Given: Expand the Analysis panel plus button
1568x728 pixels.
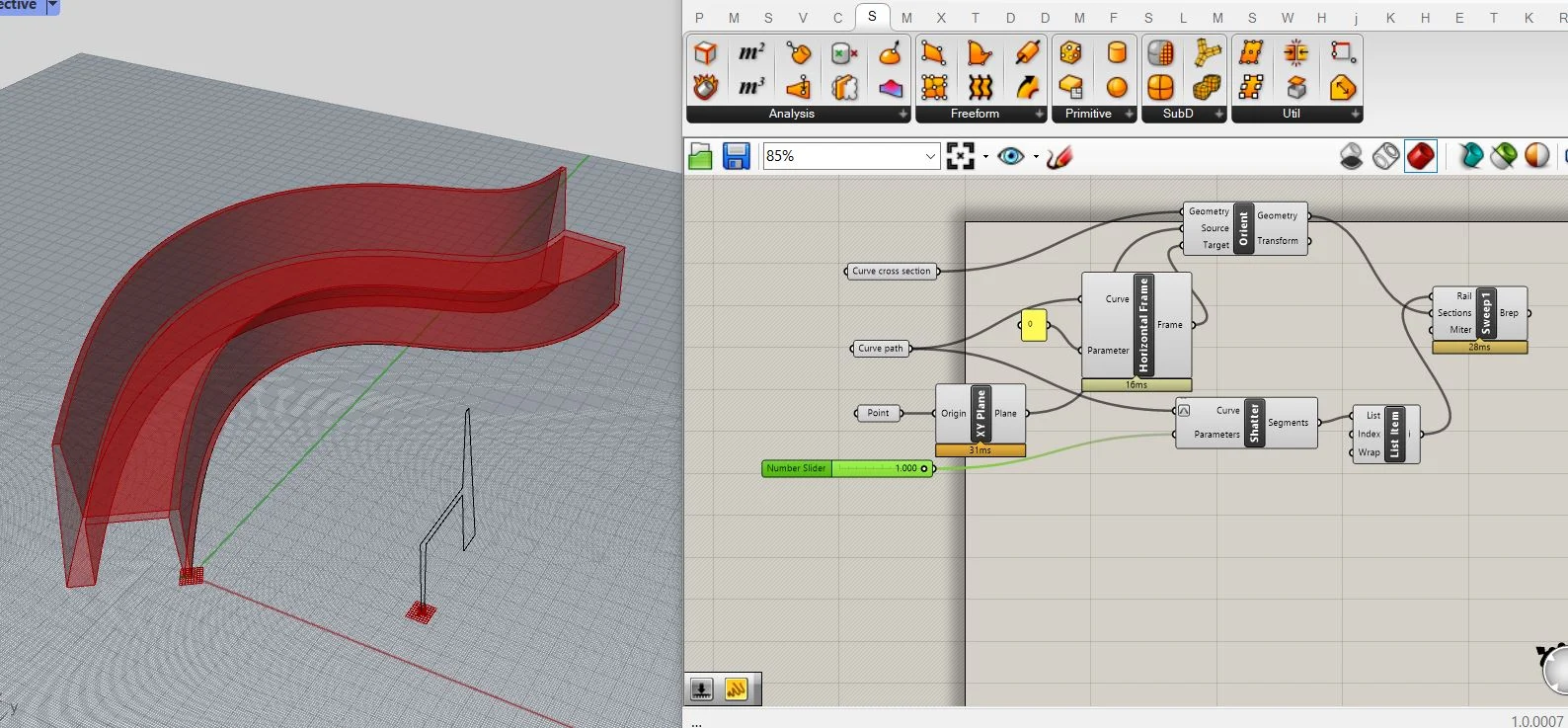Looking at the screenshot, I should pos(902,115).
